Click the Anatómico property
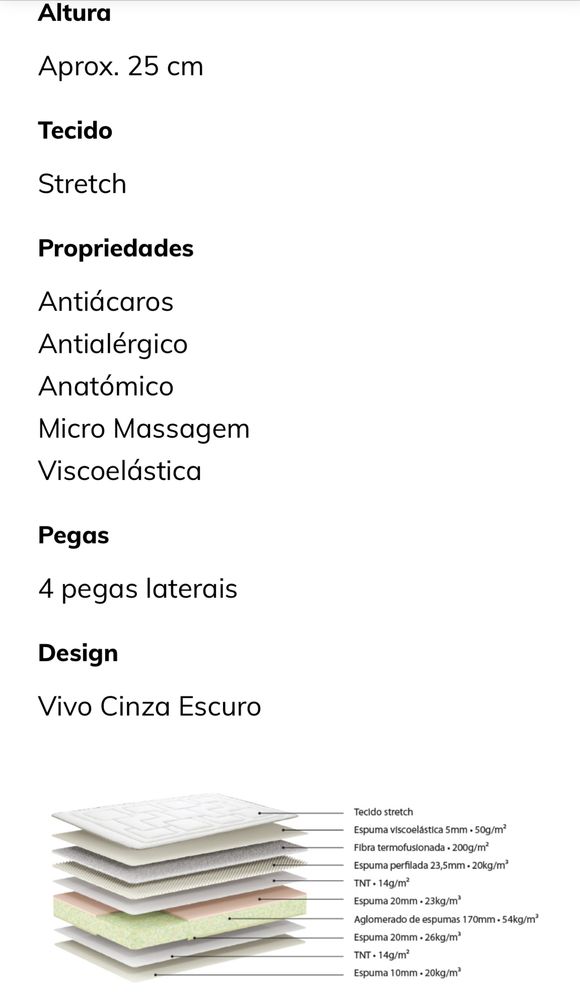580x999 pixels. pyautogui.click(x=106, y=386)
